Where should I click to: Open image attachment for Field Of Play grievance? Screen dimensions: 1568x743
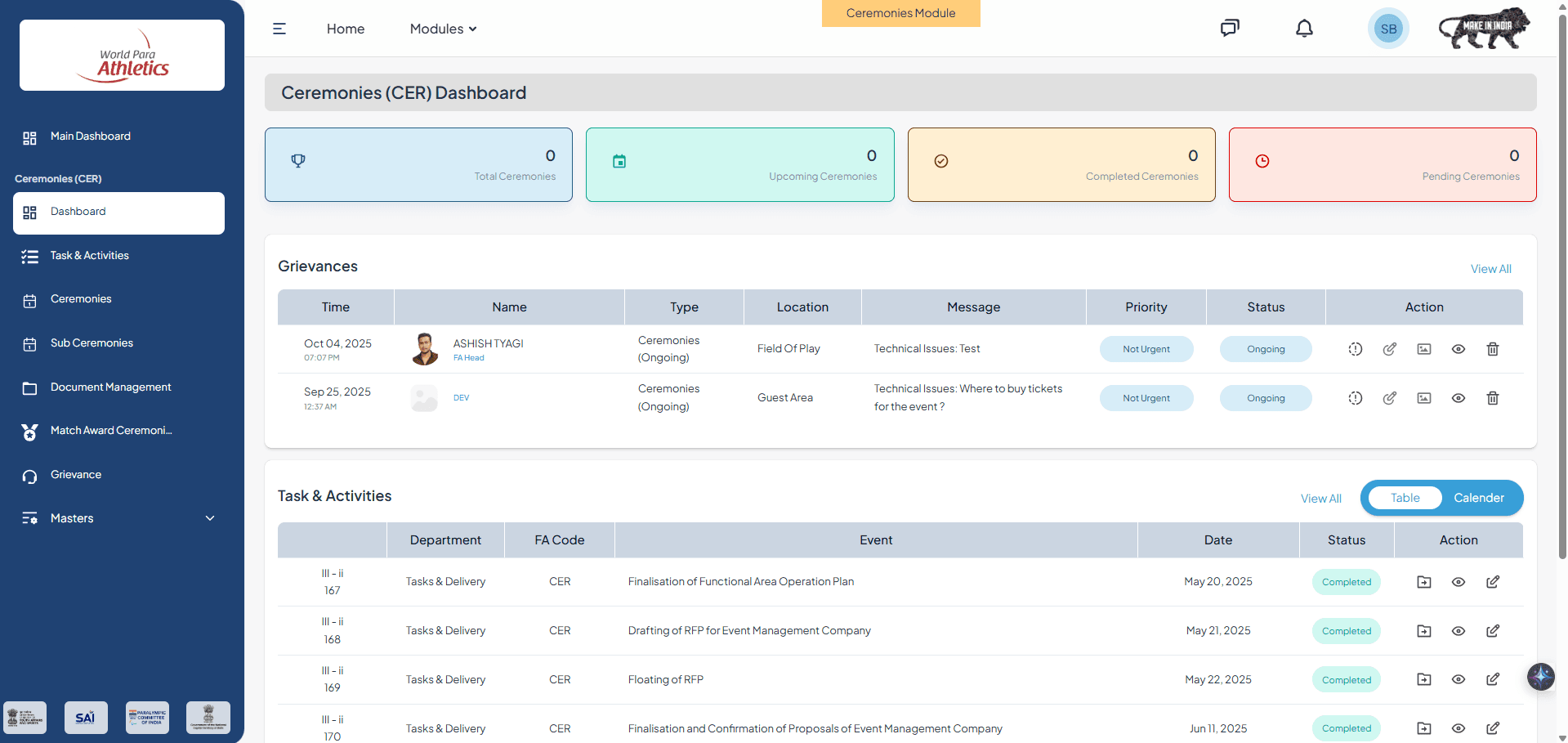coord(1423,349)
